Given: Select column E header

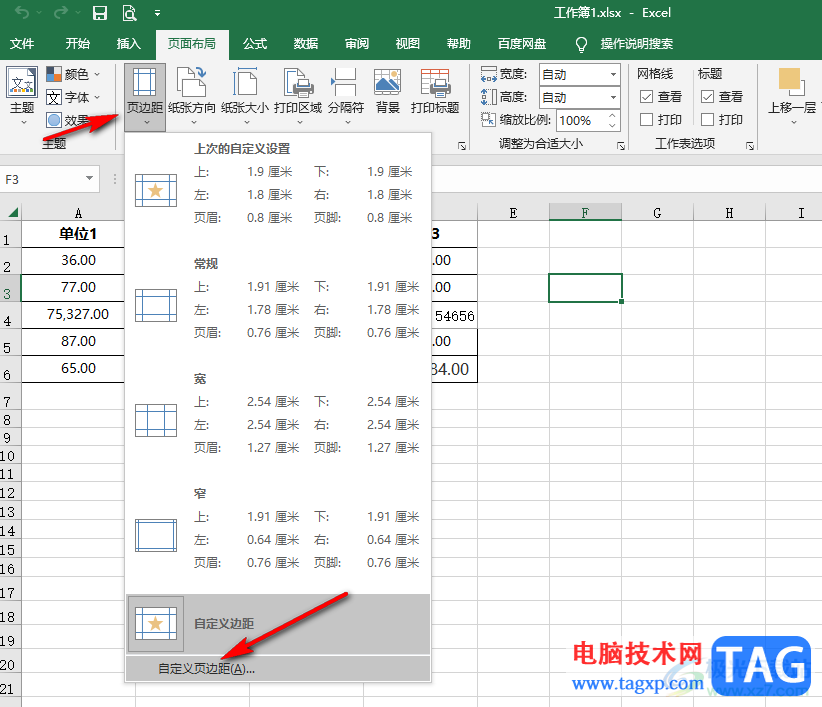Looking at the screenshot, I should tap(513, 213).
